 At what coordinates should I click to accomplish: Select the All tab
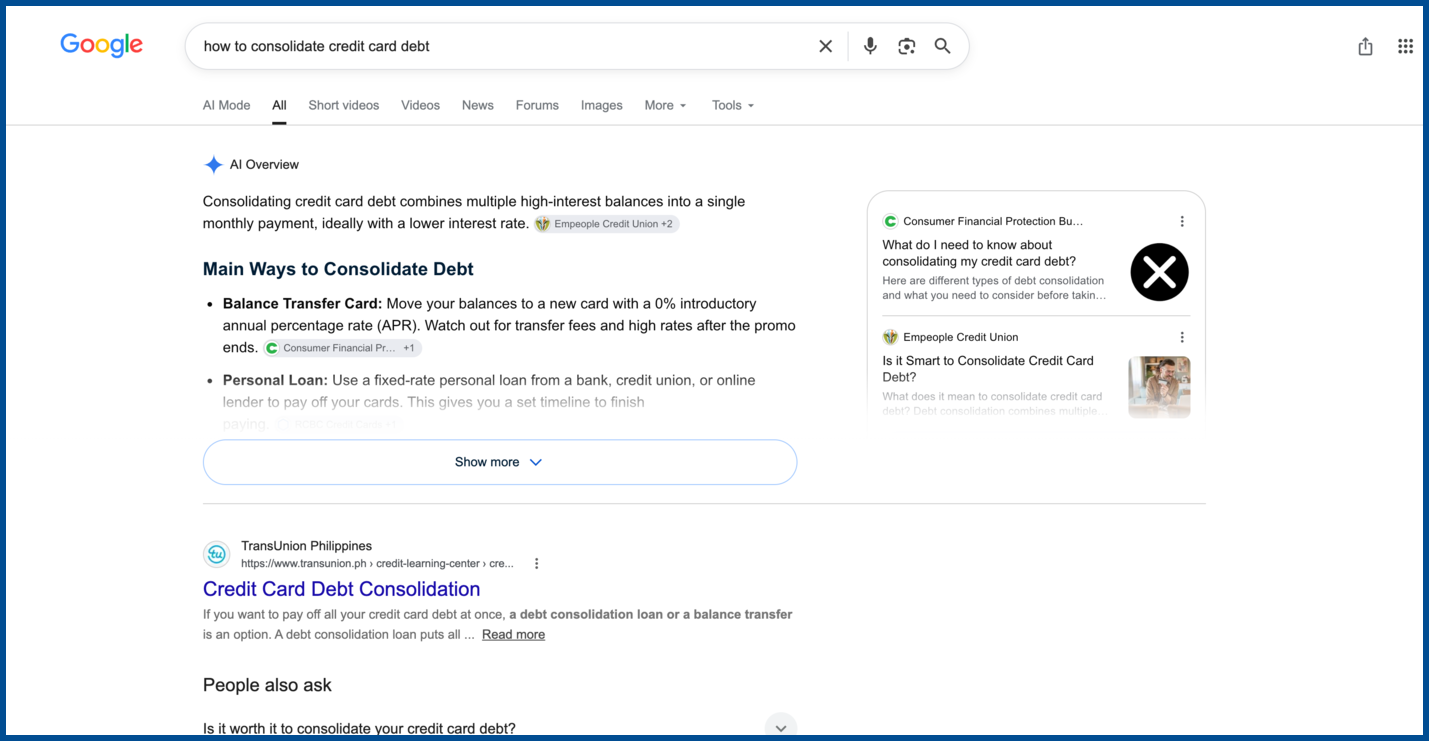(x=279, y=105)
